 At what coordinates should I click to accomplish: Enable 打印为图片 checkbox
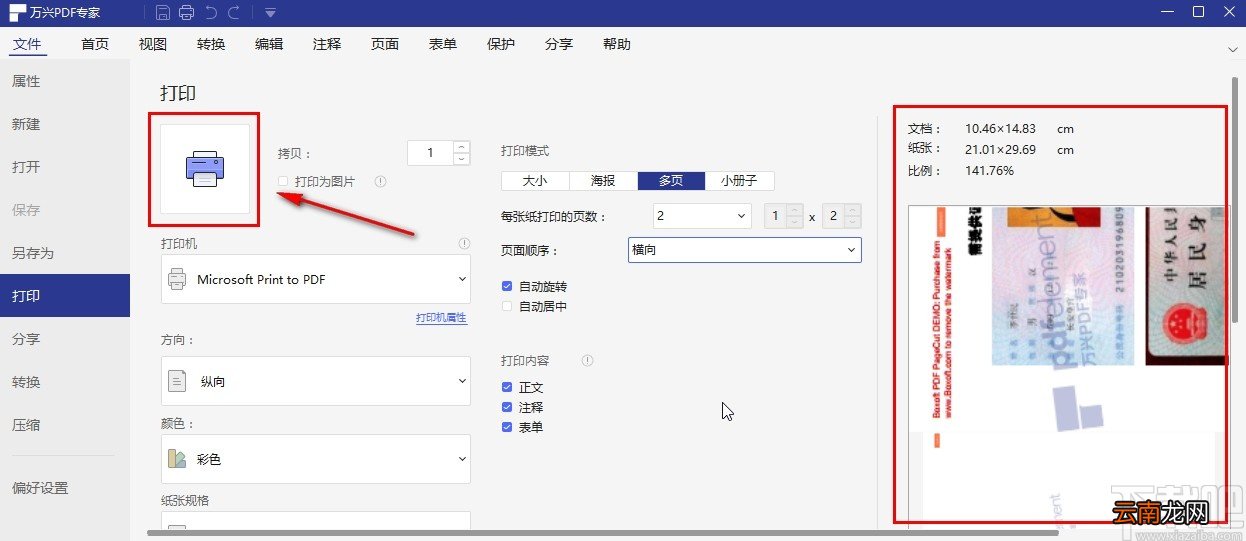pos(284,181)
